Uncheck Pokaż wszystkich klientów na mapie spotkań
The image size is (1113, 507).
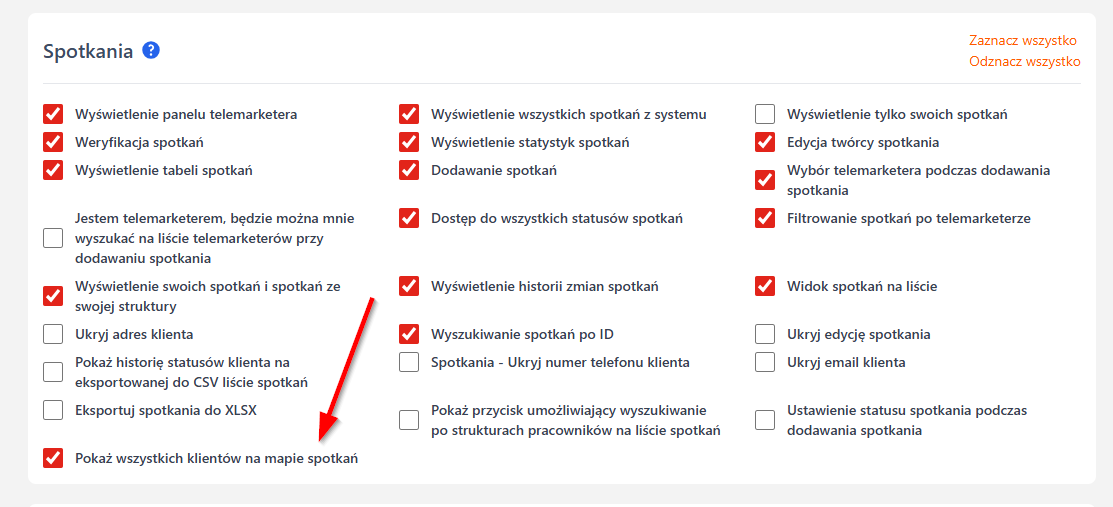pos(53,458)
